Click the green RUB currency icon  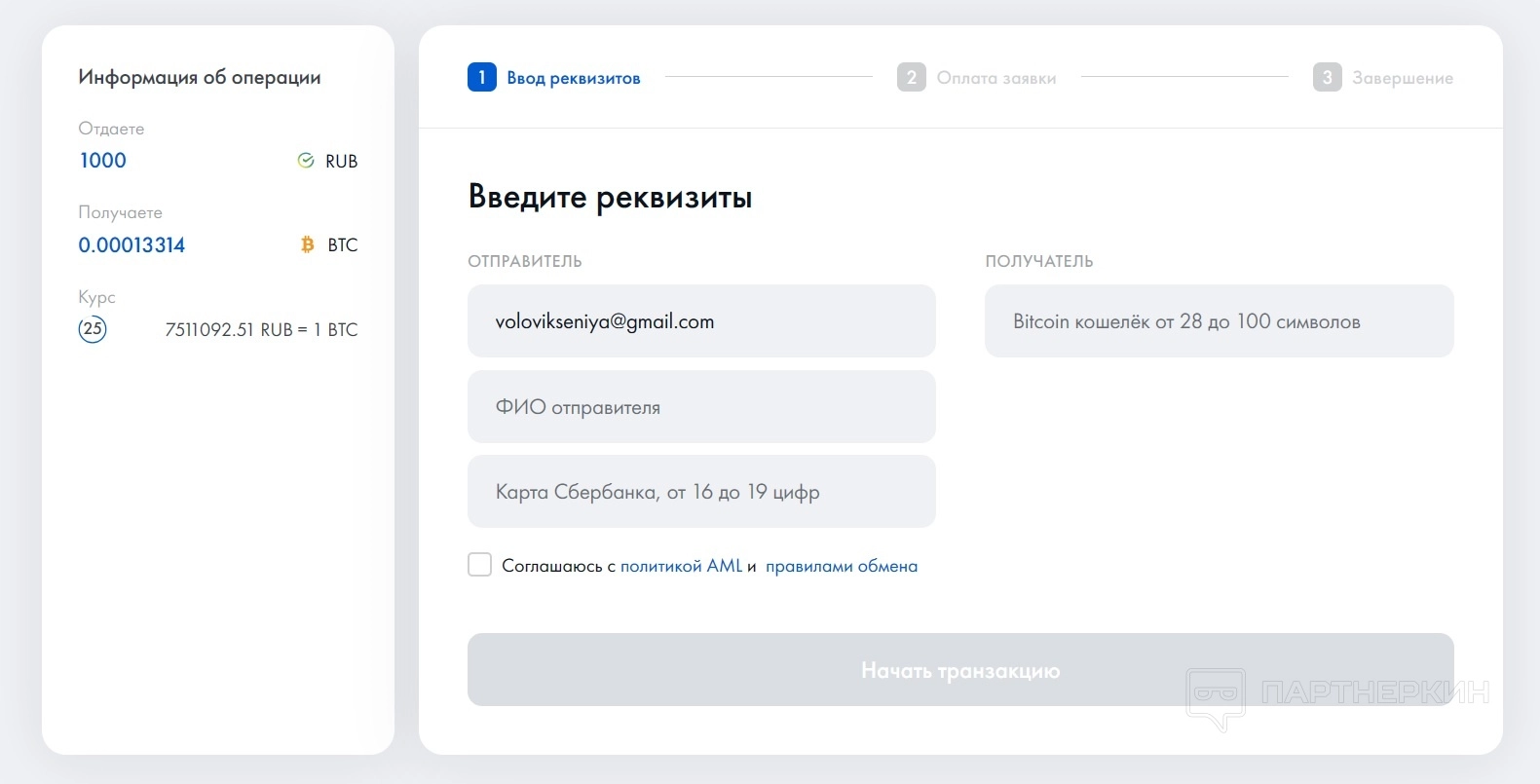pyautogui.click(x=306, y=161)
